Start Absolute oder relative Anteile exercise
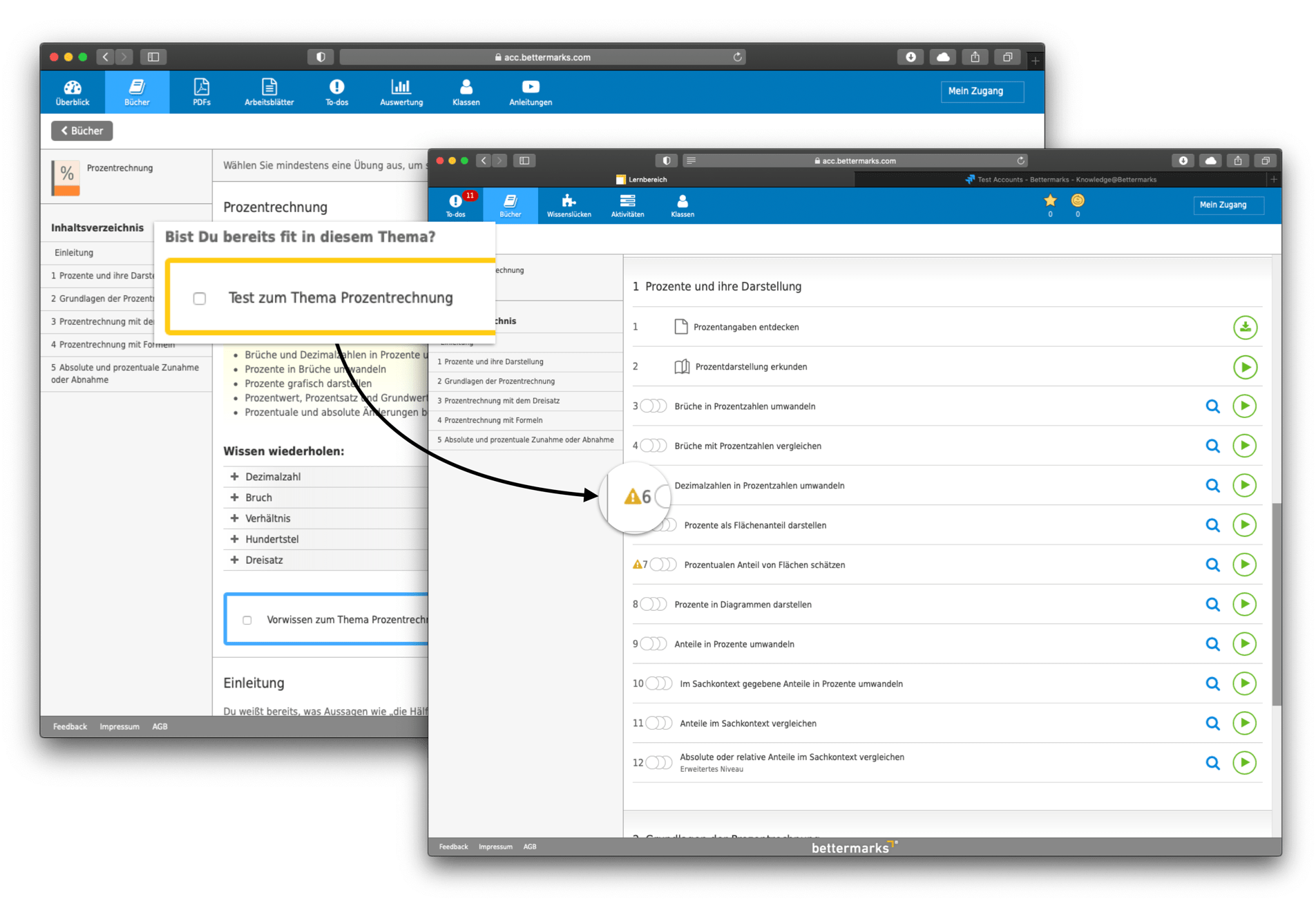 (x=1244, y=762)
